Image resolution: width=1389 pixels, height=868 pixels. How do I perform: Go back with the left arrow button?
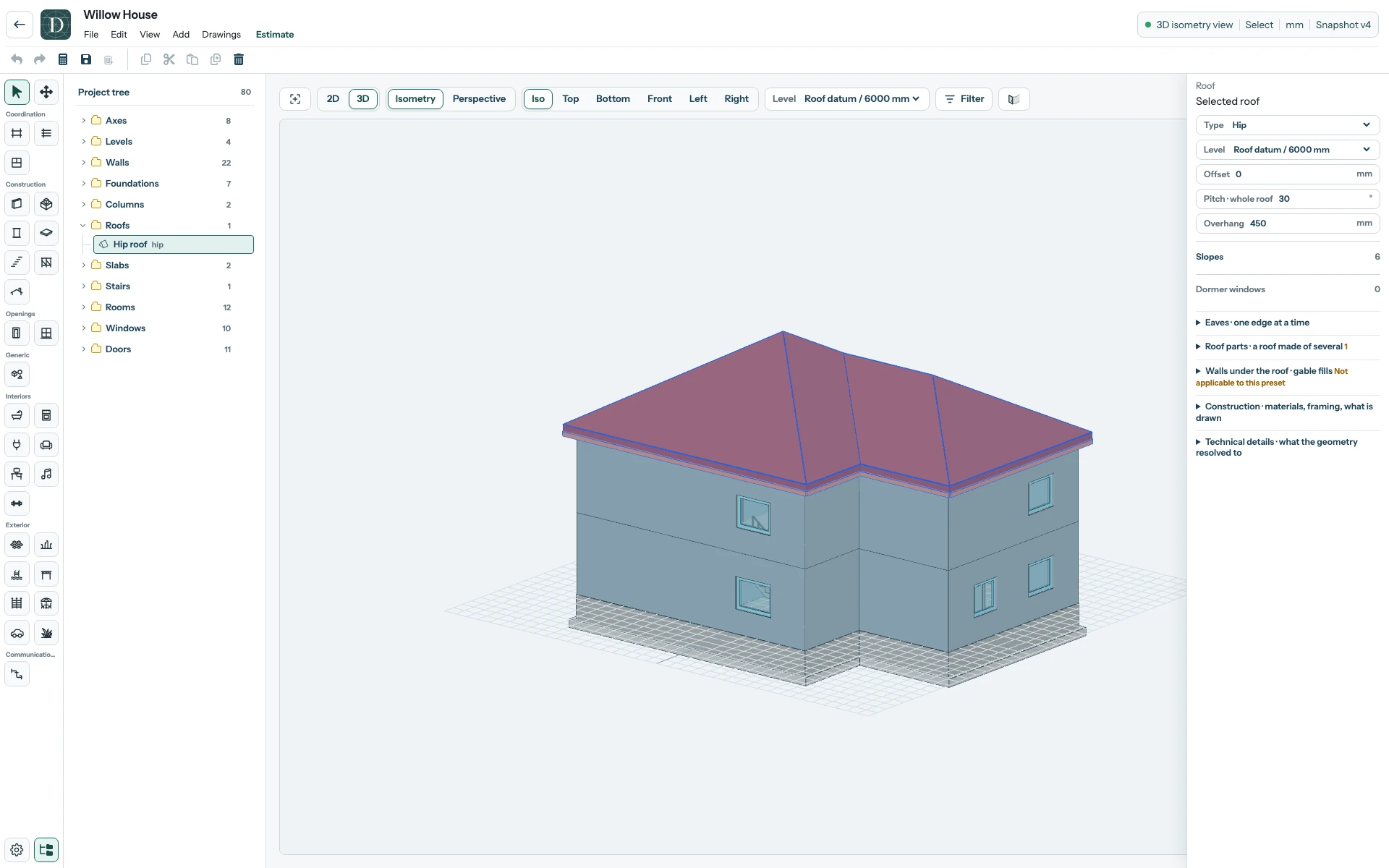[x=20, y=25]
